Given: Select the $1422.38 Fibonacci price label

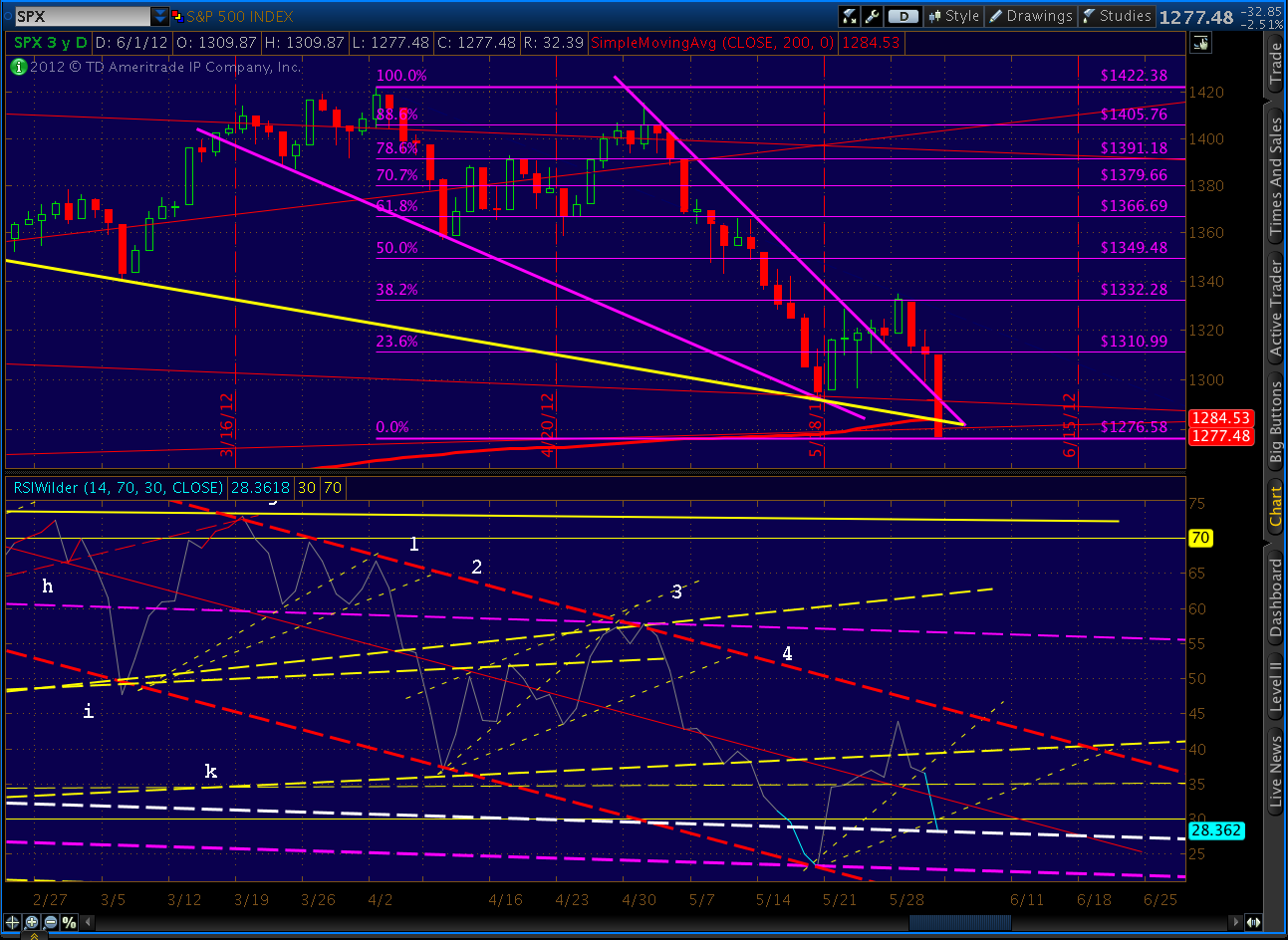Looking at the screenshot, I should coord(1134,75).
